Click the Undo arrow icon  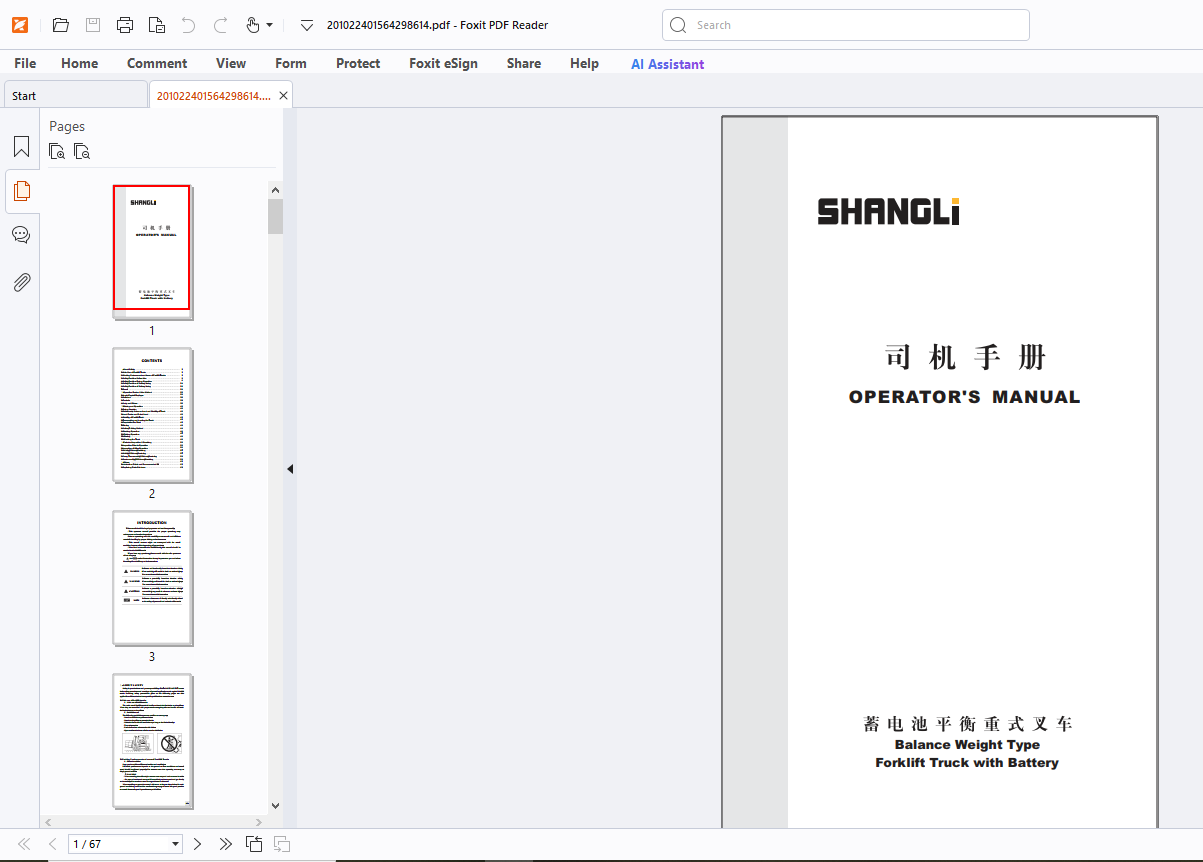[x=188, y=25]
